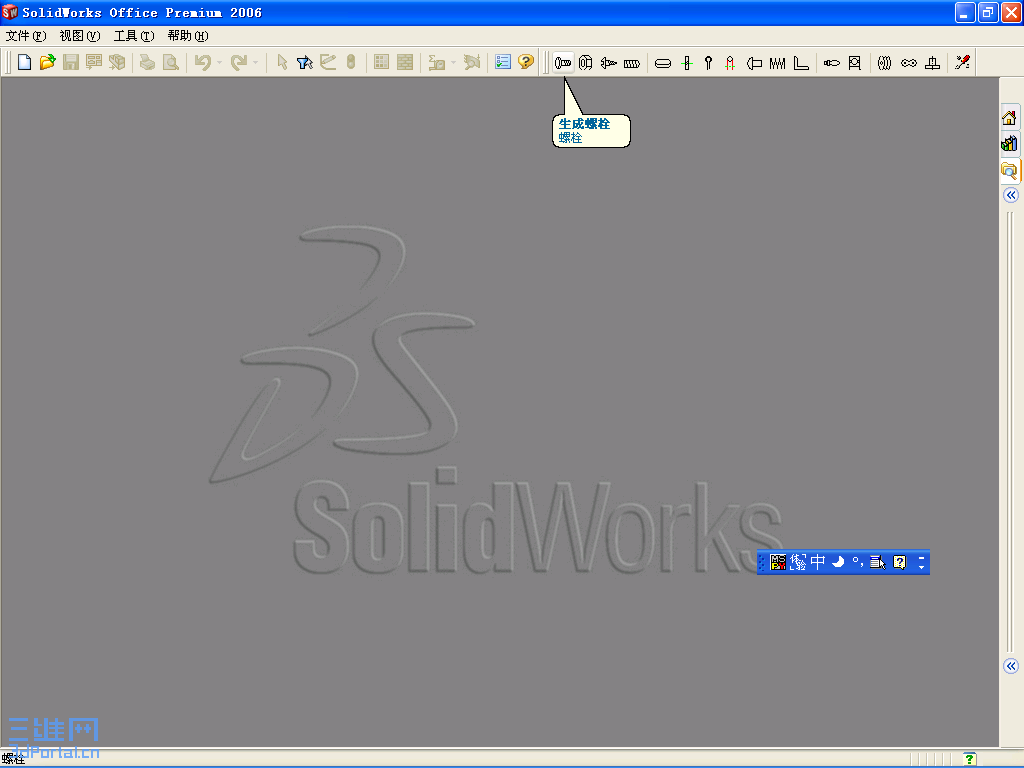Click the rivet icon
Image resolution: width=1024 pixels, height=768 pixels.
754,63
